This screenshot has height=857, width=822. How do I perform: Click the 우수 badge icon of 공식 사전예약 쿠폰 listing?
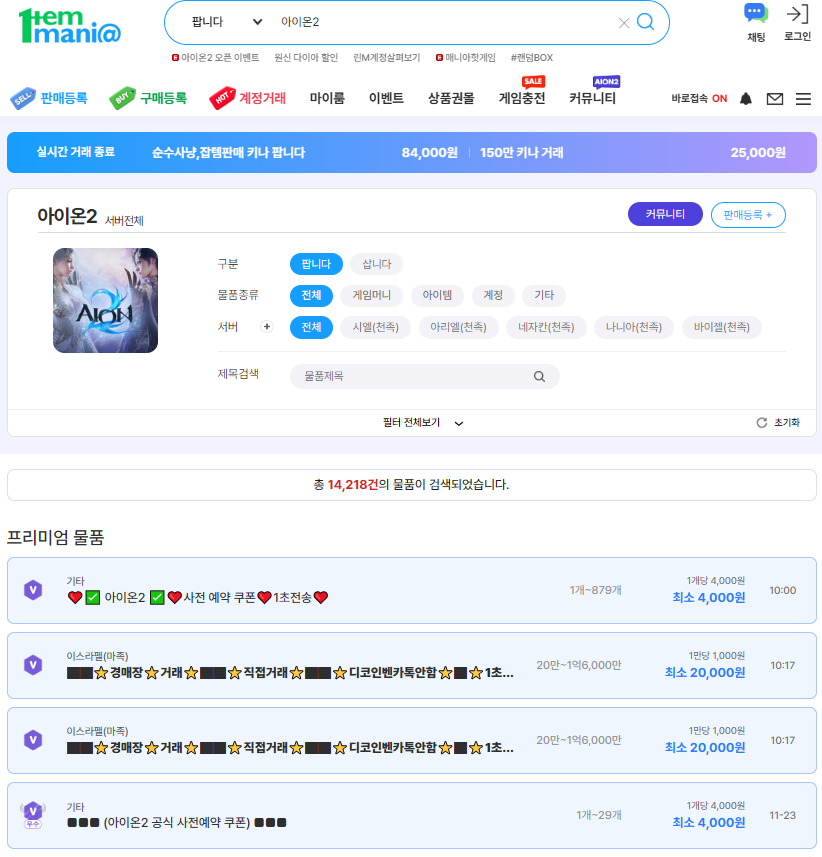(33, 815)
